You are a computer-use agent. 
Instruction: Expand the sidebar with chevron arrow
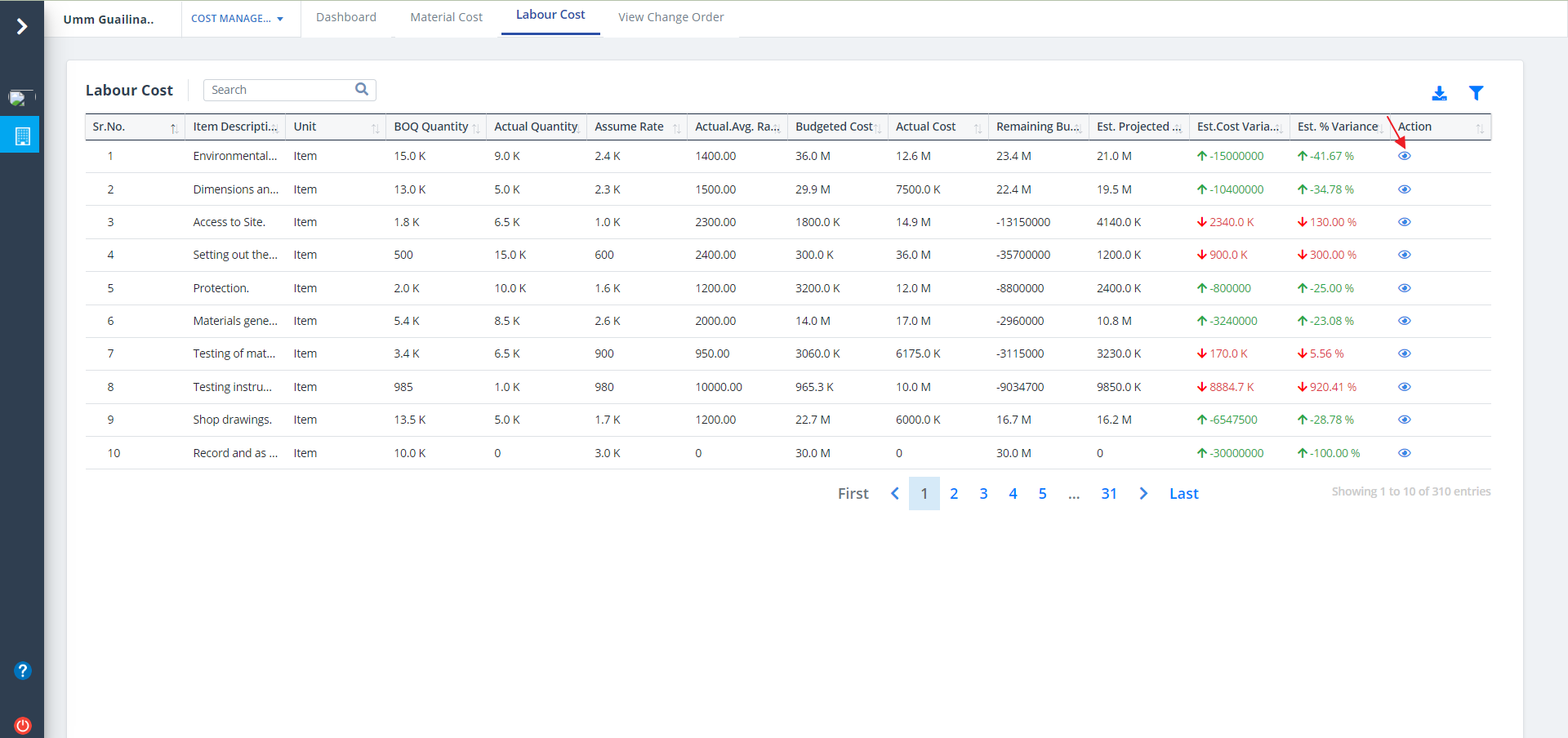click(x=22, y=27)
